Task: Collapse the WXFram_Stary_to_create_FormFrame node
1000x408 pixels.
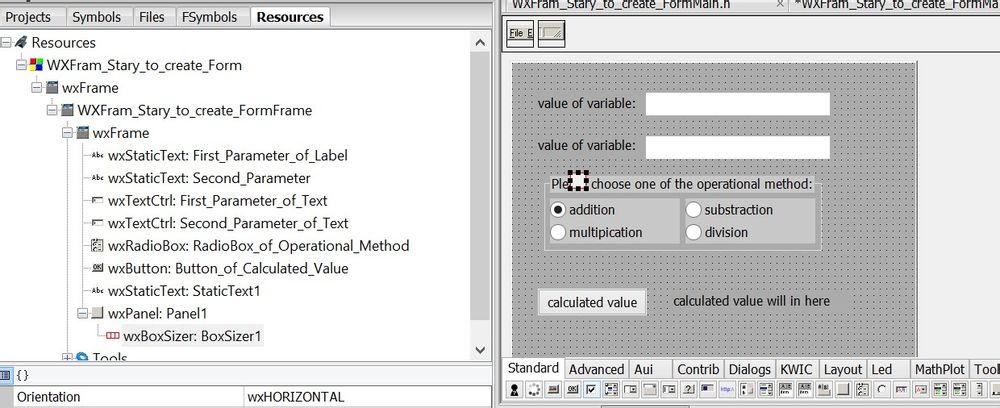Action: click(x=52, y=110)
